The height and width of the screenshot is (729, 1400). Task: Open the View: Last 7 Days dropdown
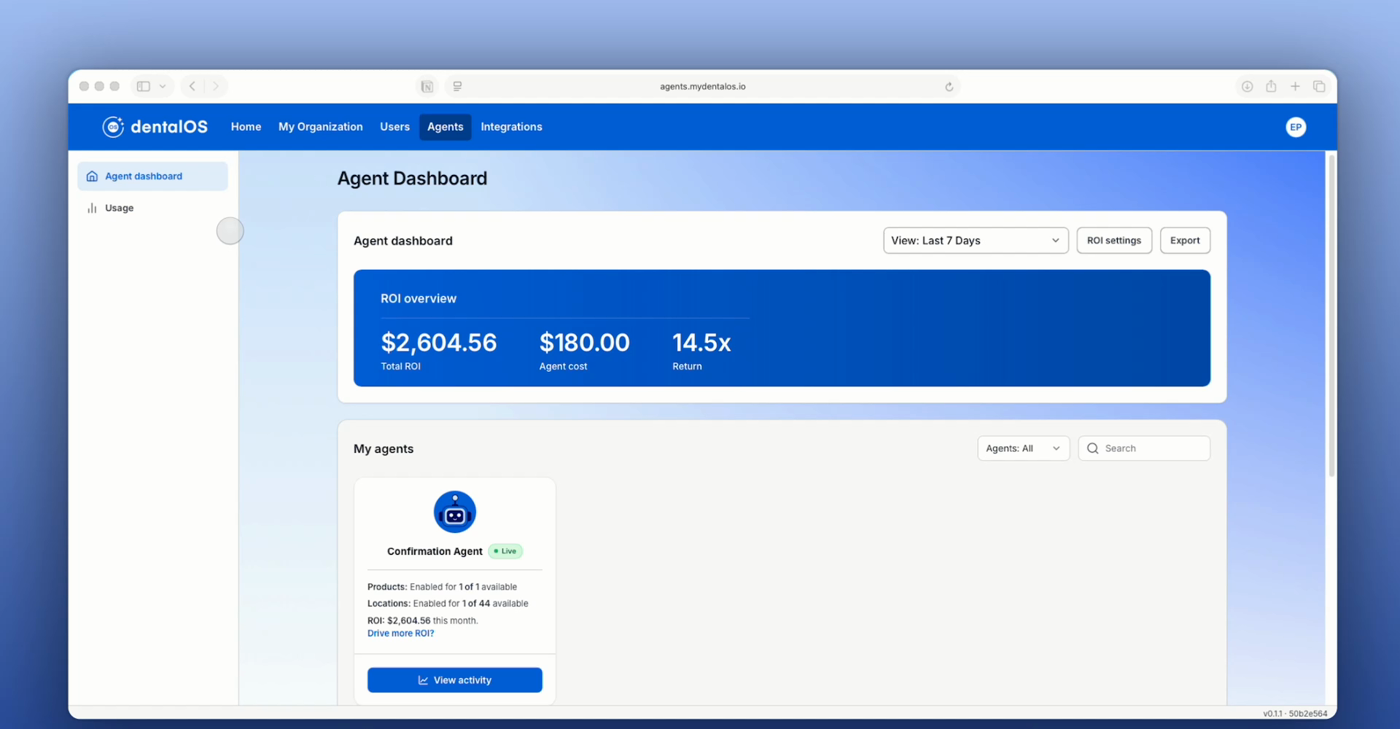[976, 240]
